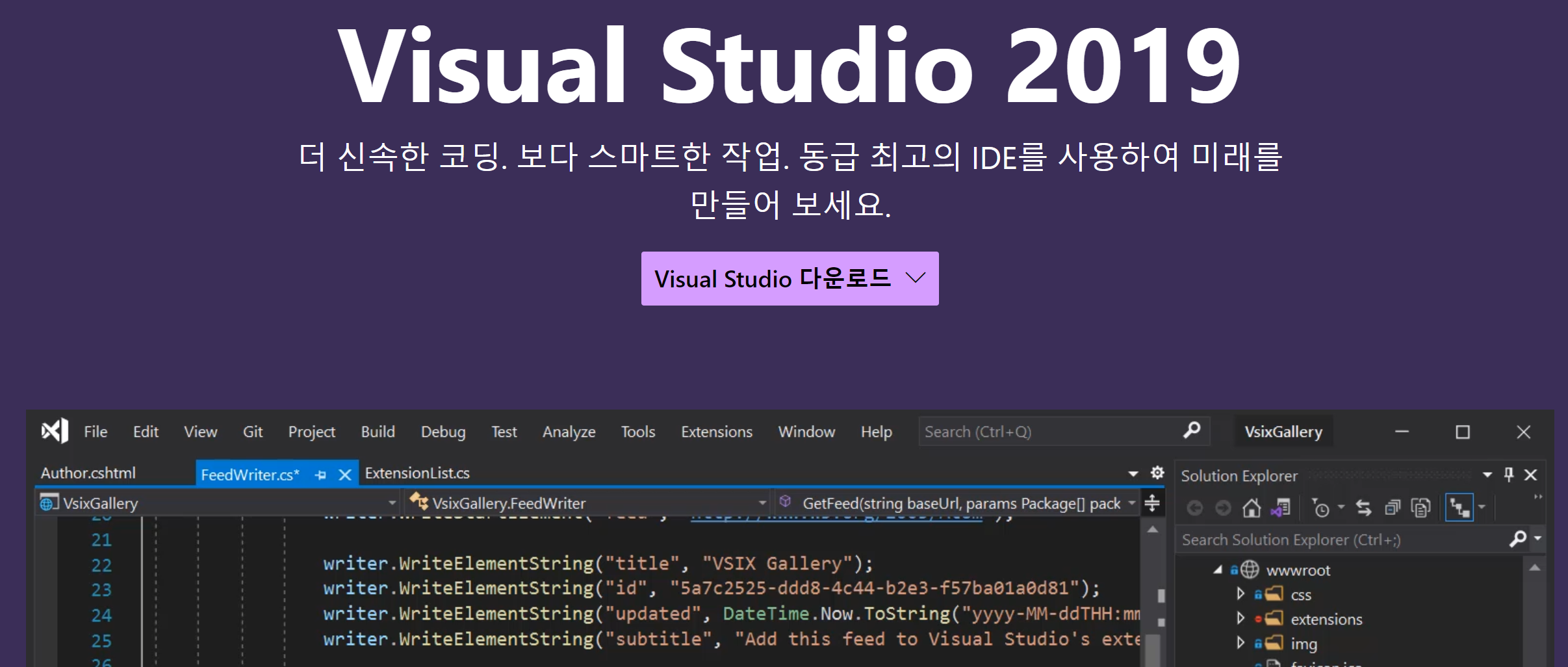1568x667 pixels.
Task: Click Solution Explorer scrollbar up arrow
Action: [1535, 568]
